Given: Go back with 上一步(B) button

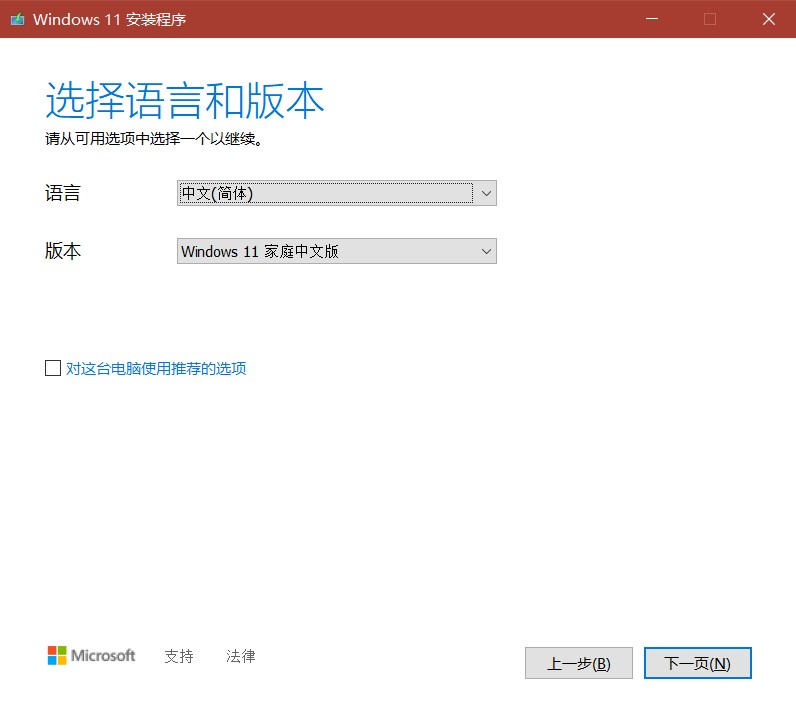Looking at the screenshot, I should (579, 663).
